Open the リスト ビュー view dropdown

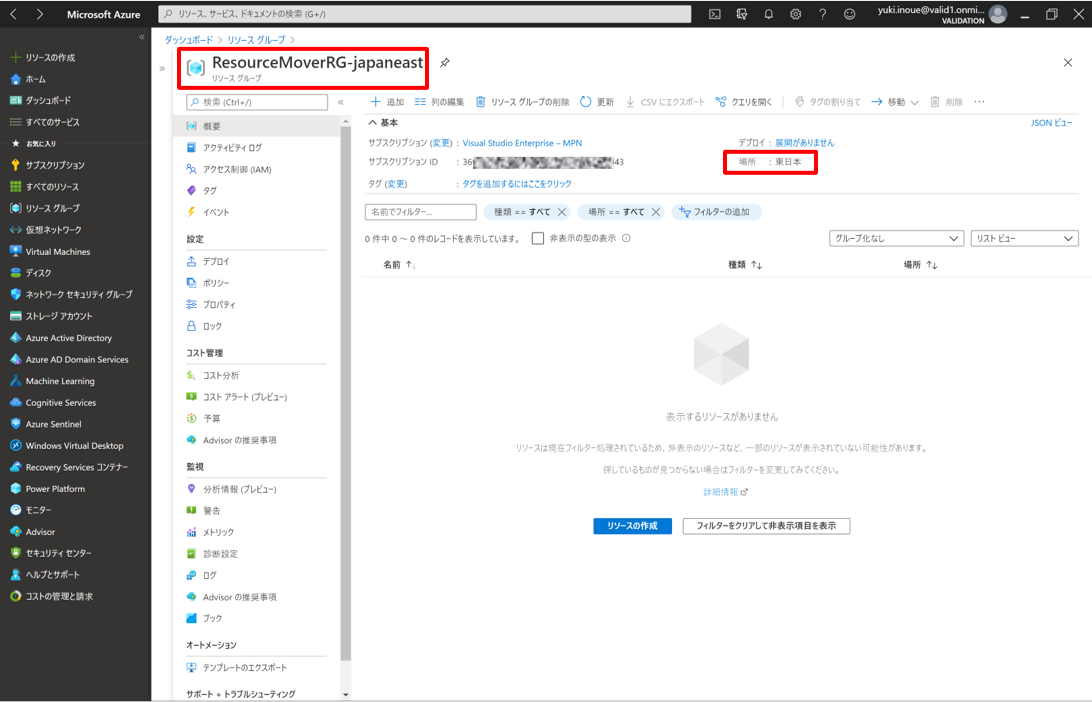1024,238
